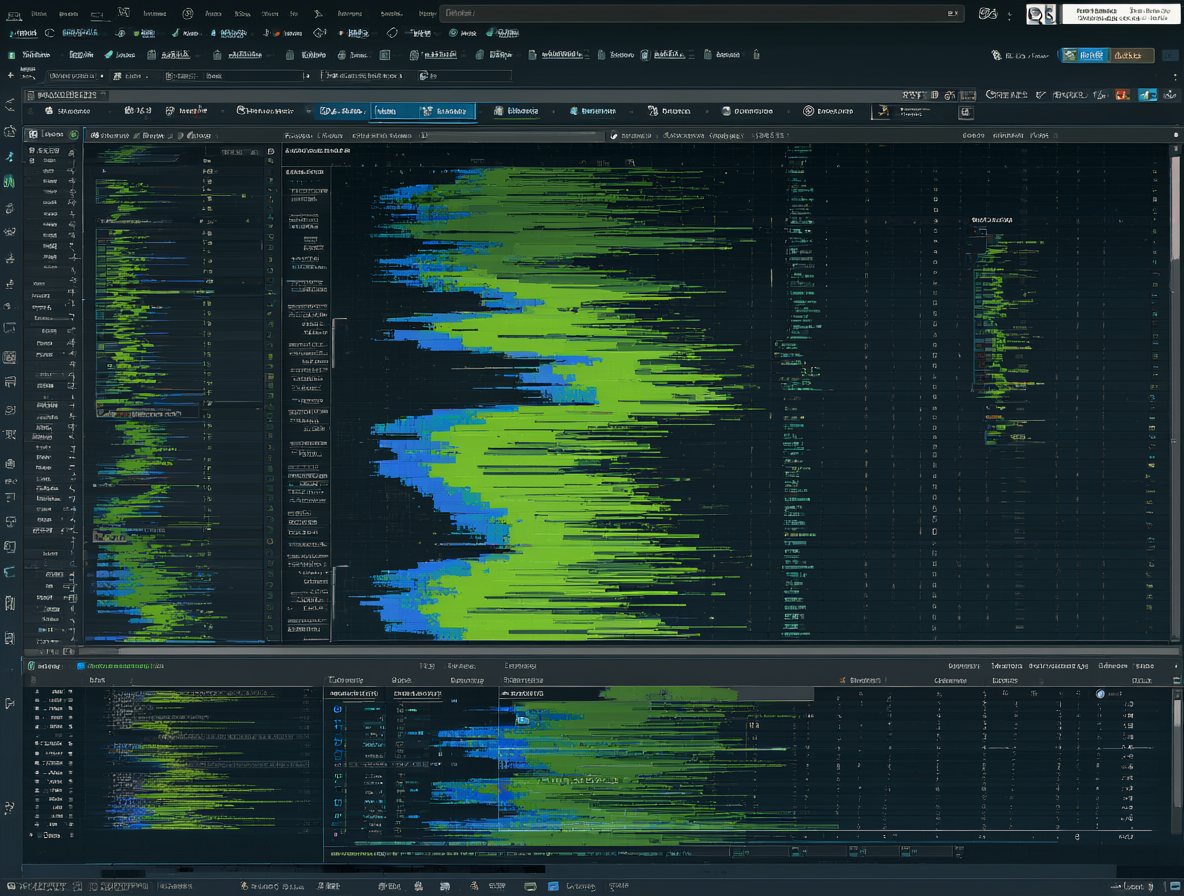The width and height of the screenshot is (1184, 896).
Task: Click the green square icon starting the third toolbar row
Action: coord(11,55)
